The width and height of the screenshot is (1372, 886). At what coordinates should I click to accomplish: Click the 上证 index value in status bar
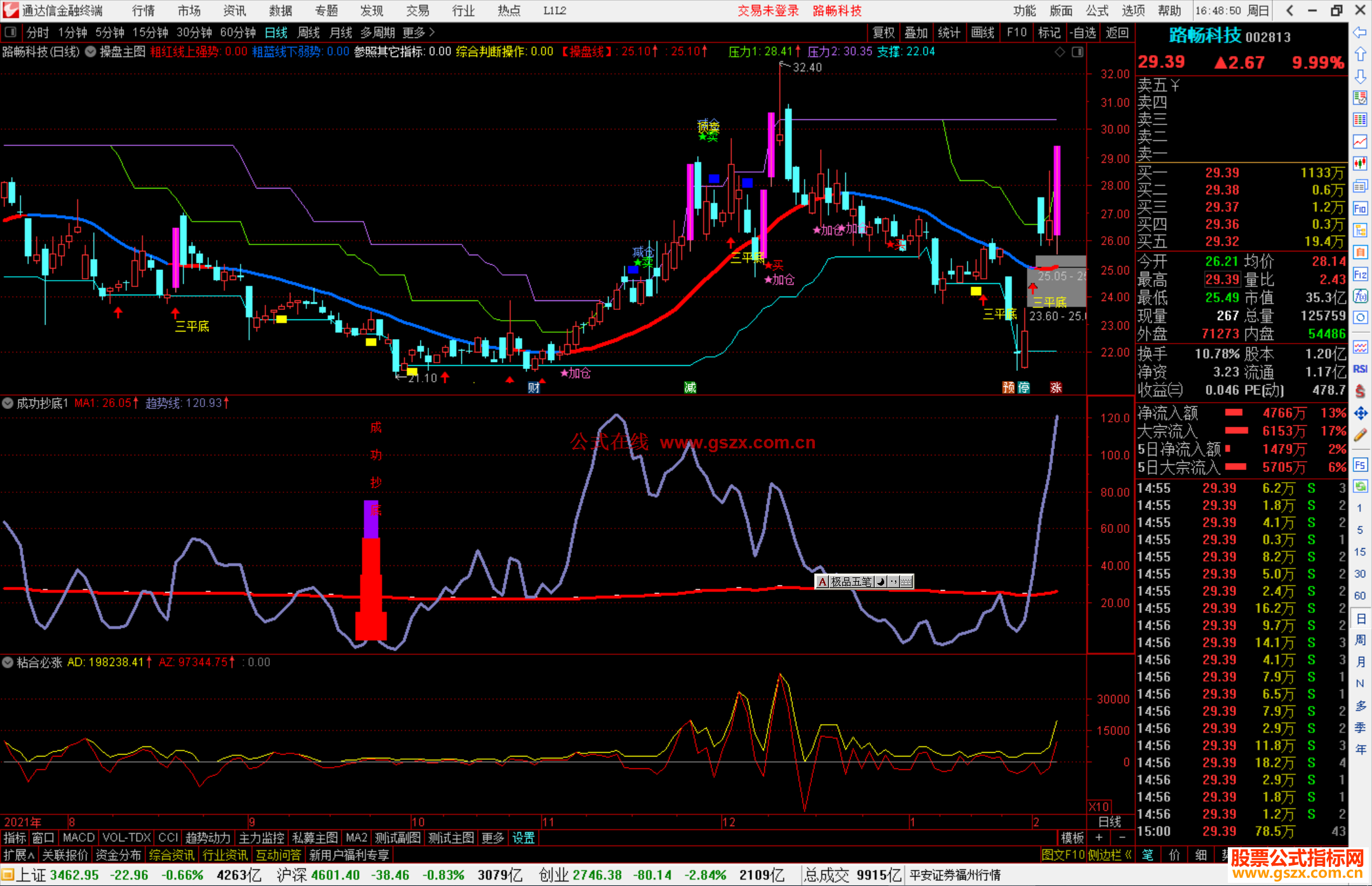(74, 875)
